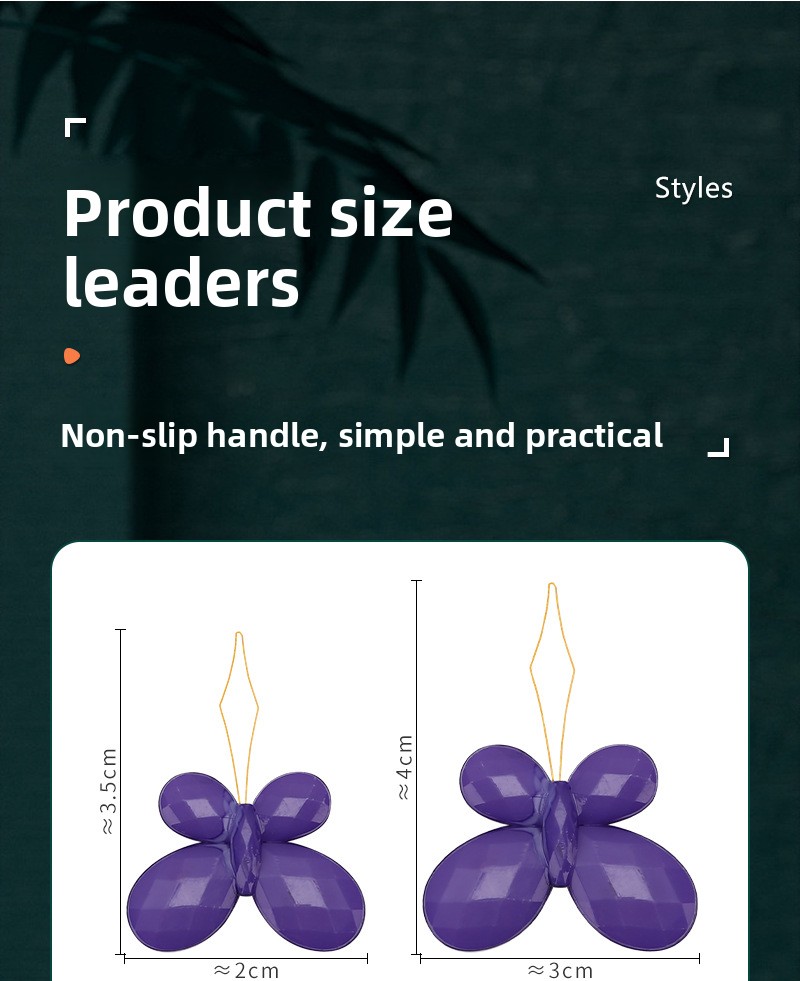Viewport: 800px width, 981px height.
Task: Click 'Non-slip handle, simple and practical' text
Action: [362, 435]
